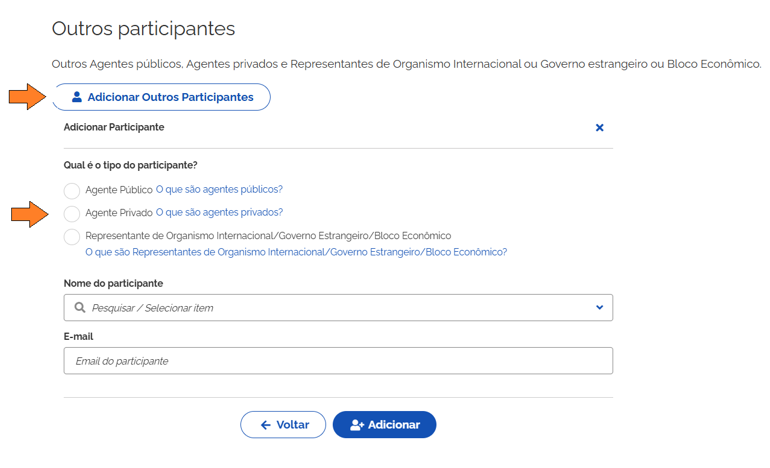Focus the Email do participante field

[338, 361]
